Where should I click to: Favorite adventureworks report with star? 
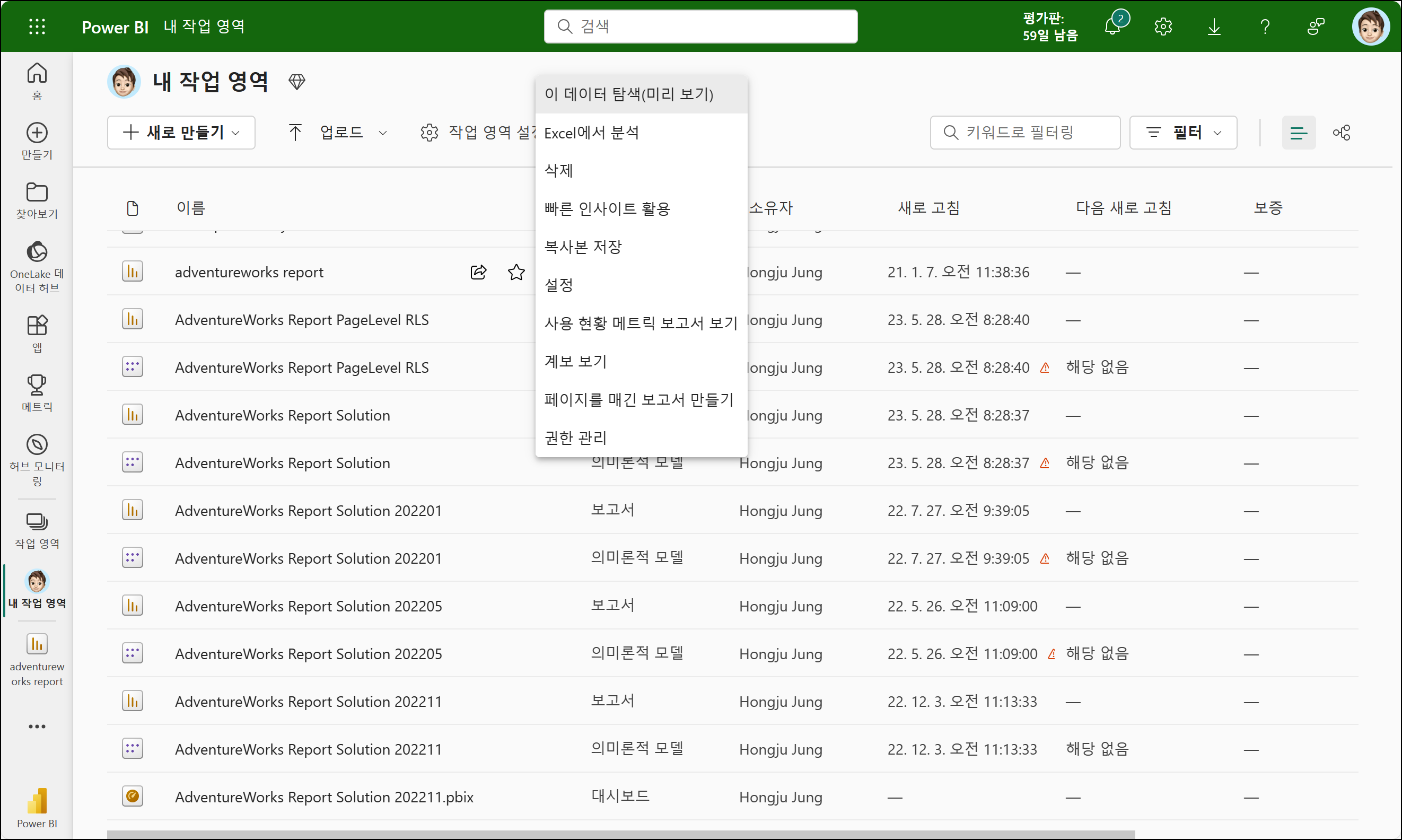[x=516, y=272]
